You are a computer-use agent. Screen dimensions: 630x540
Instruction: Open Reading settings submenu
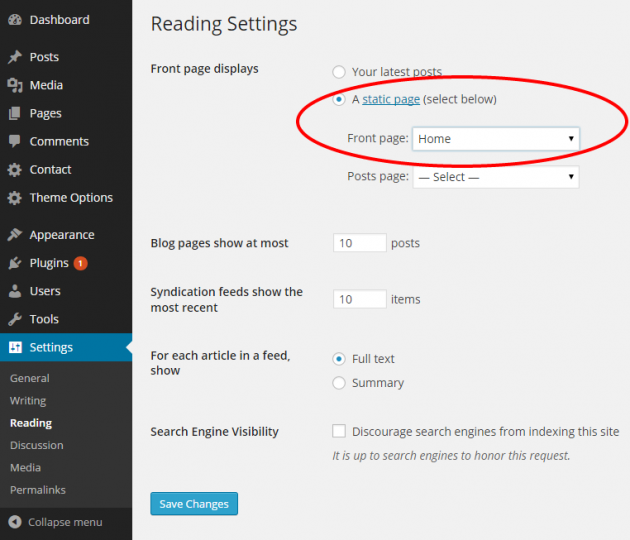point(31,423)
